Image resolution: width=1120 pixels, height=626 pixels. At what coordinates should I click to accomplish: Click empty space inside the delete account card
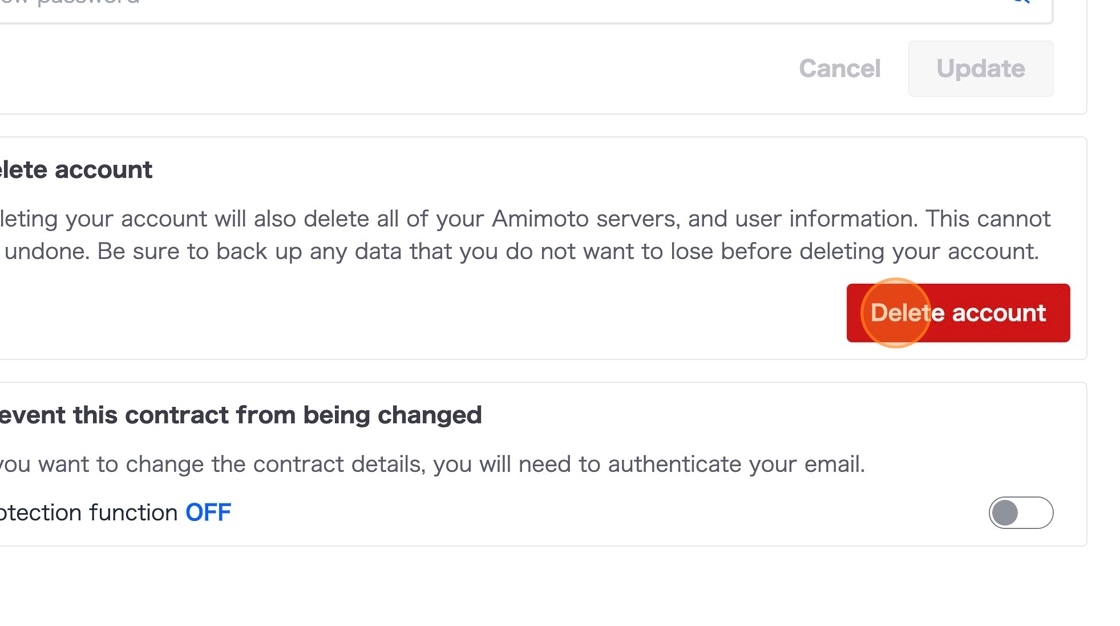tap(400, 315)
